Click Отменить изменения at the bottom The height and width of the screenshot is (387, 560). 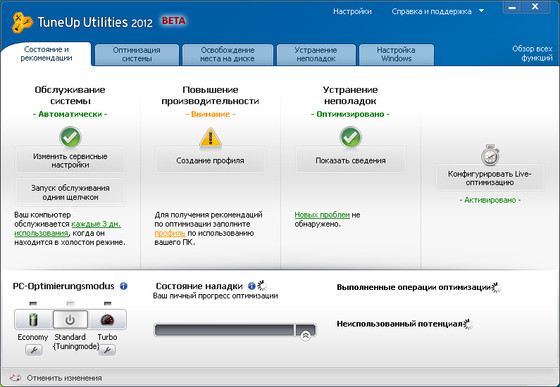(64, 378)
